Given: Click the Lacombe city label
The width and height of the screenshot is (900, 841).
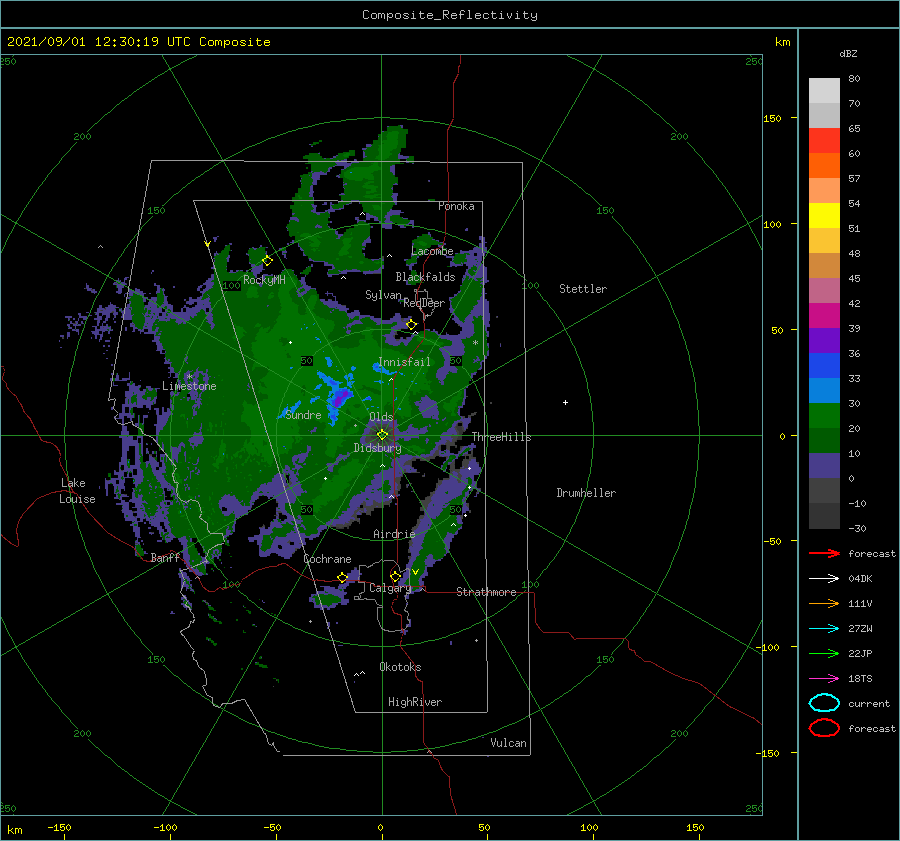Looking at the screenshot, I should [x=432, y=251].
